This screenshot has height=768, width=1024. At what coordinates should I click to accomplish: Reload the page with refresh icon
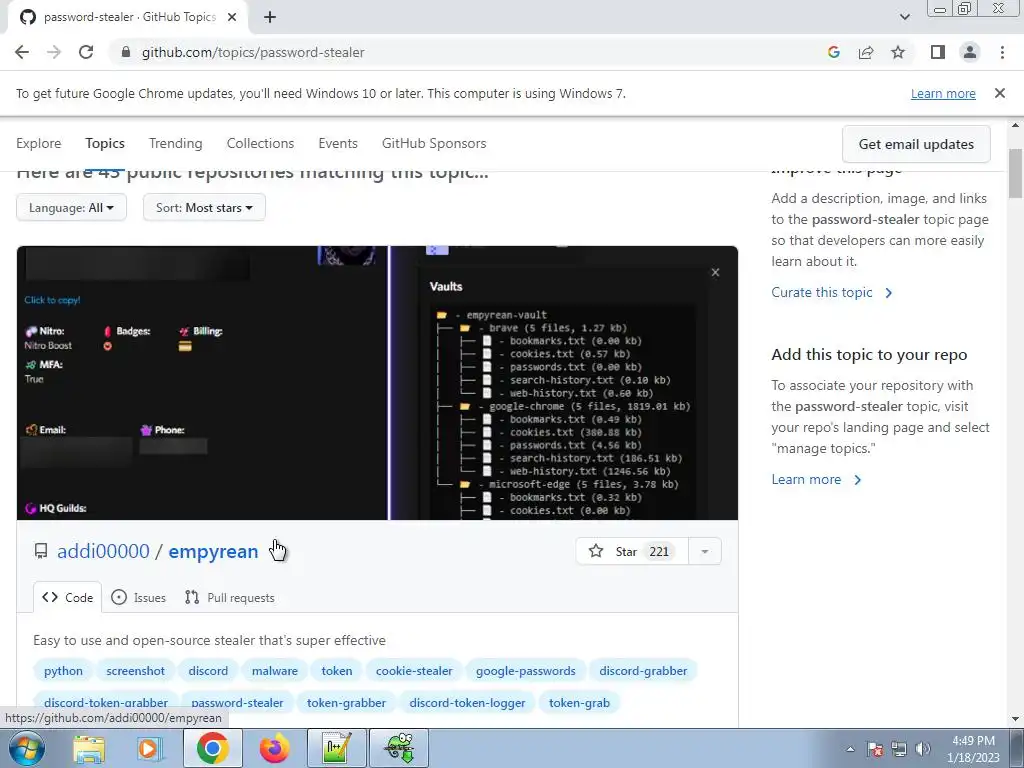click(x=86, y=52)
